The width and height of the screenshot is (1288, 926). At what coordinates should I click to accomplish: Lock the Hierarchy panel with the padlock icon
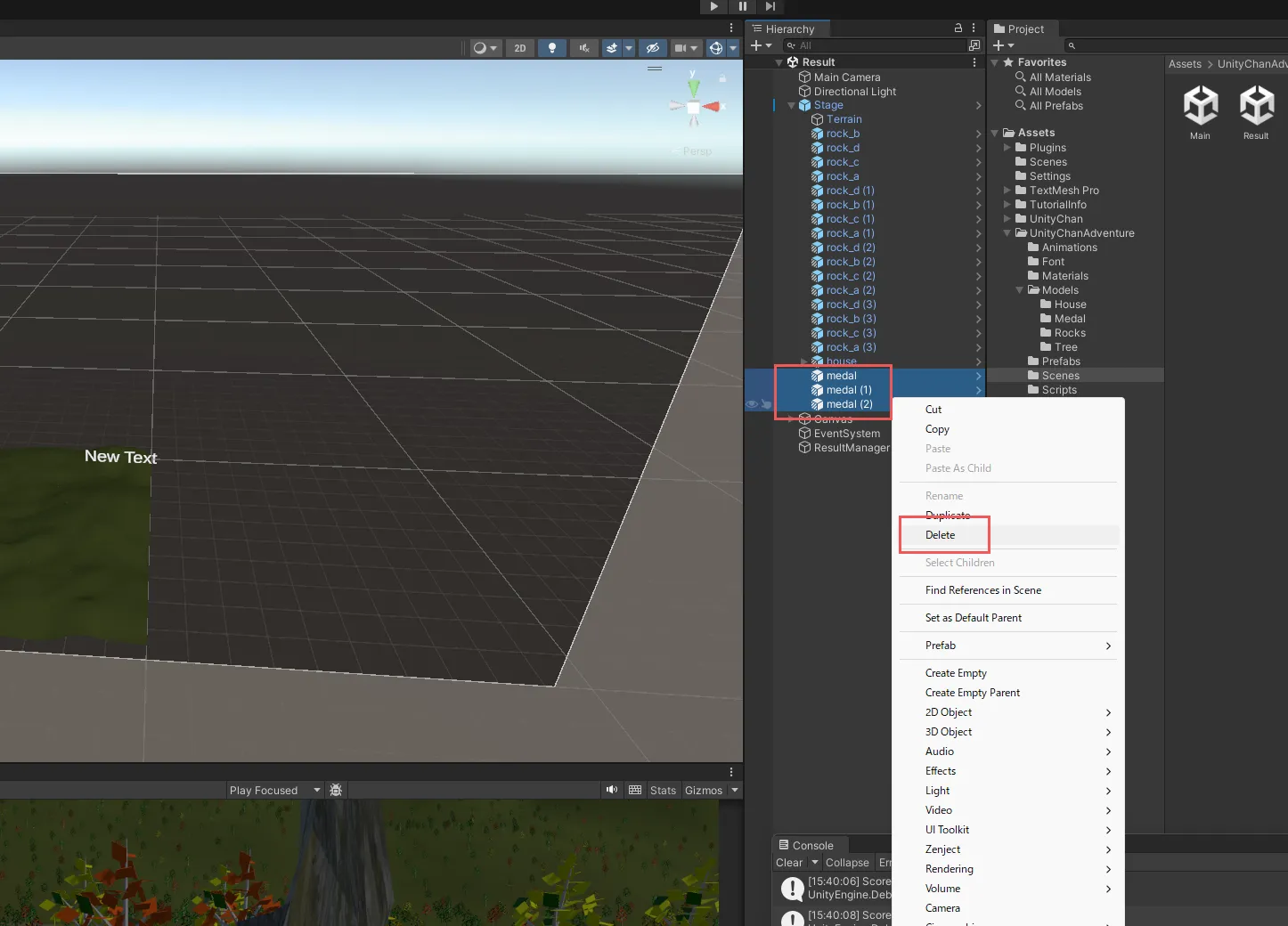958,28
